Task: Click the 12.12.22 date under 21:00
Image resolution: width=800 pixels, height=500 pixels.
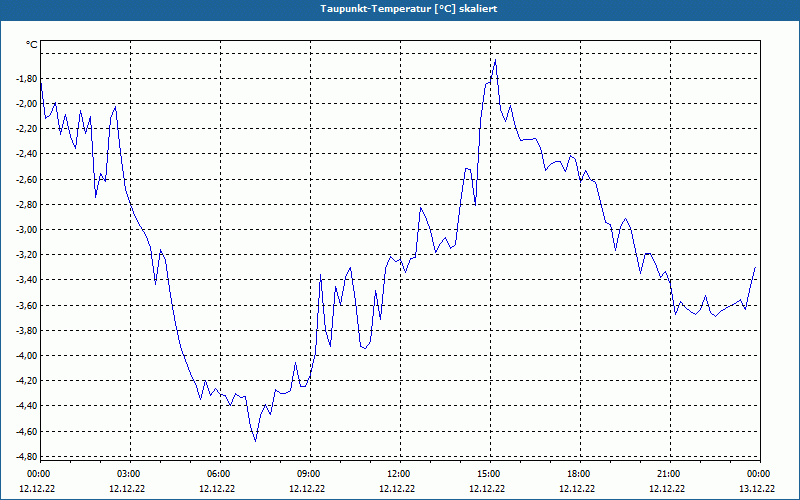Action: [x=667, y=489]
